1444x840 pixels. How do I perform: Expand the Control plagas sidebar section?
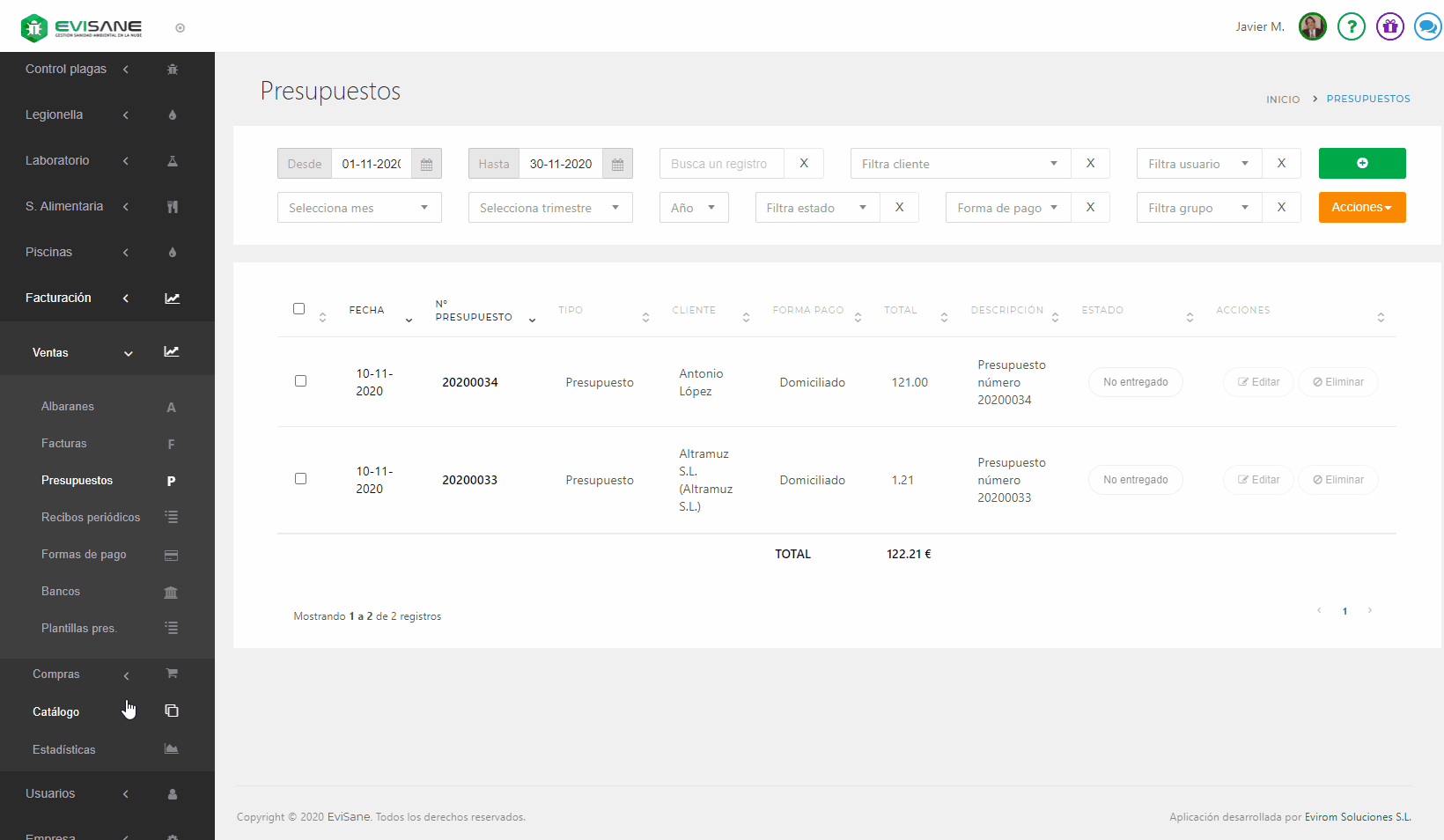(66, 69)
